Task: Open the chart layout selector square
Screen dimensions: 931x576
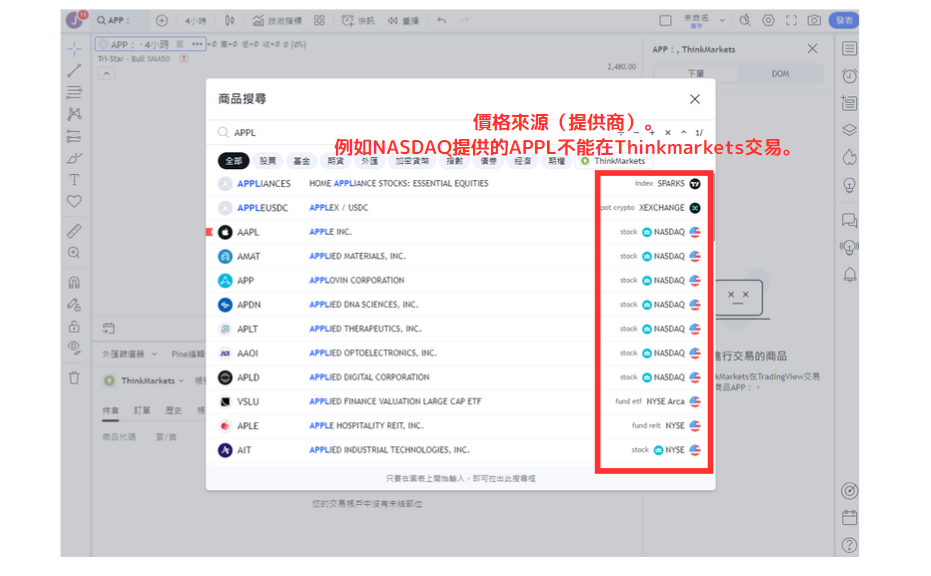Action: point(665,20)
